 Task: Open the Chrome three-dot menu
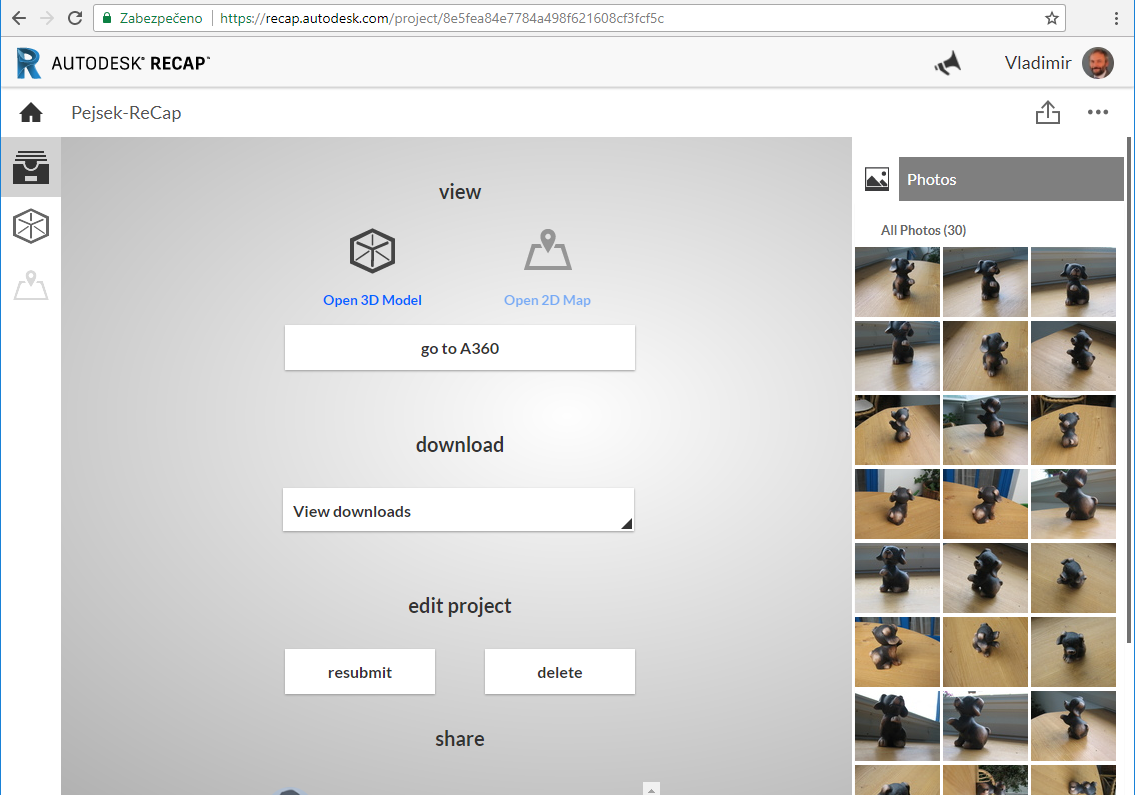(1116, 18)
